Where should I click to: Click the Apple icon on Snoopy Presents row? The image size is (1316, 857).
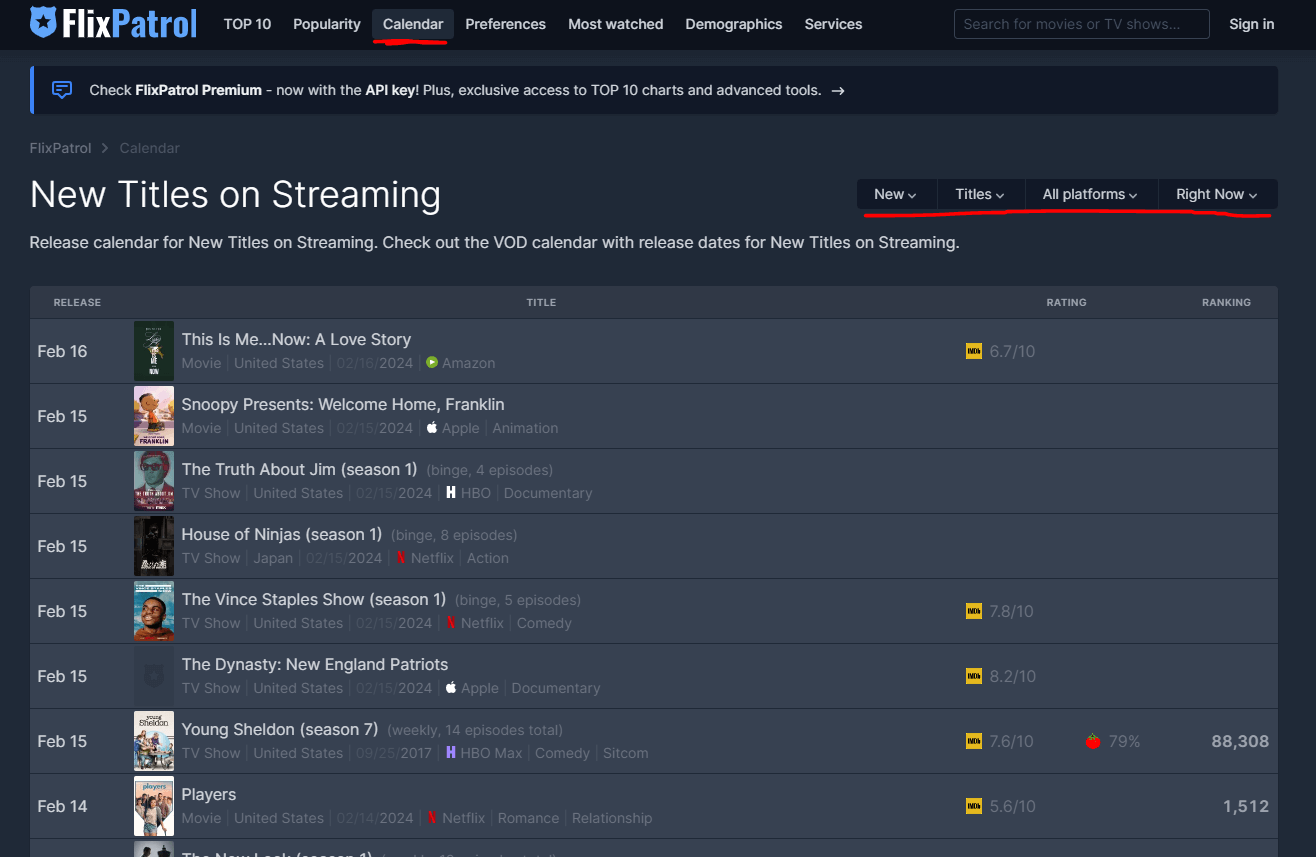(x=432, y=428)
